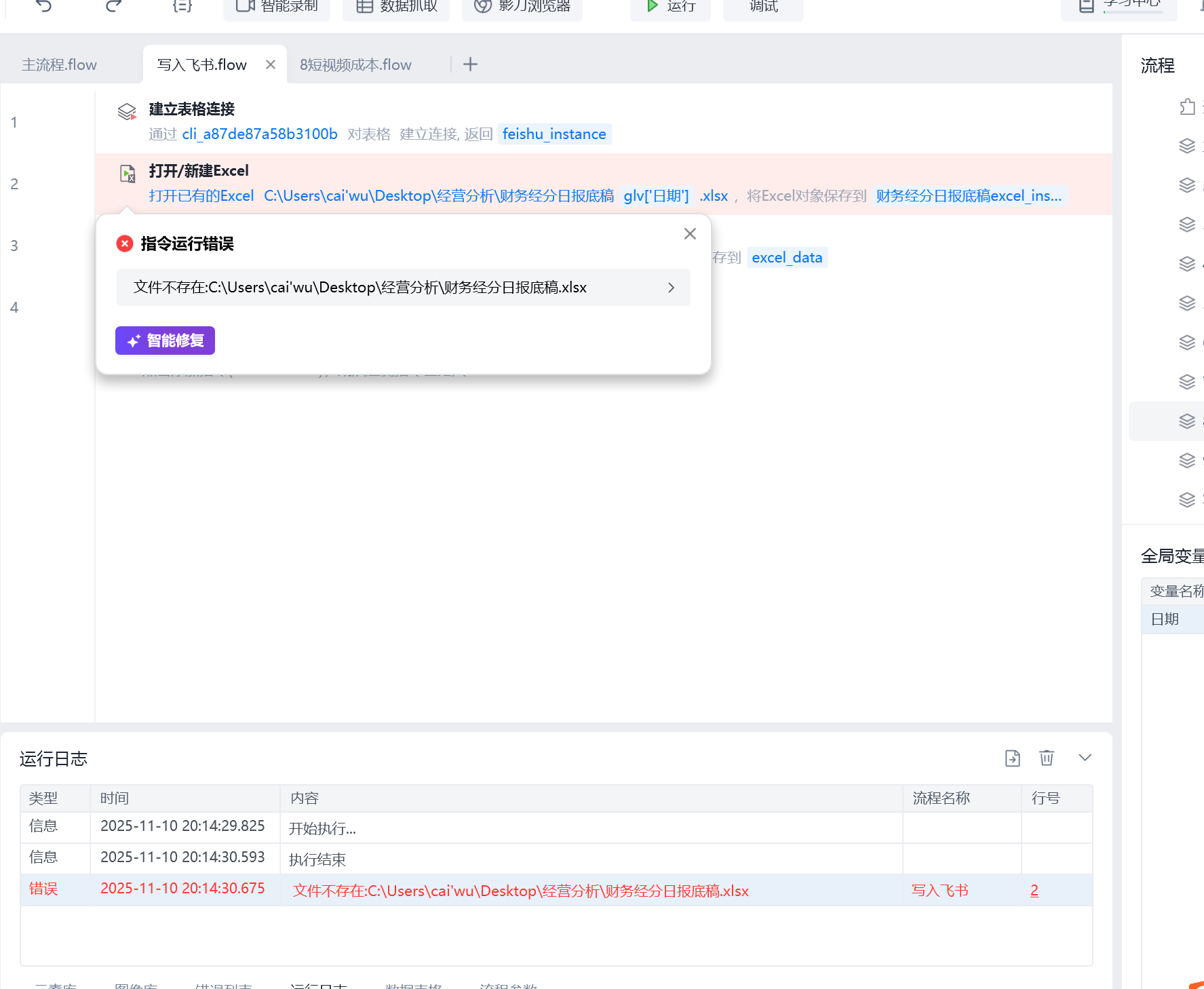The height and width of the screenshot is (989, 1204).
Task: Switch to 8短视频成本.flow tab
Action: [355, 64]
